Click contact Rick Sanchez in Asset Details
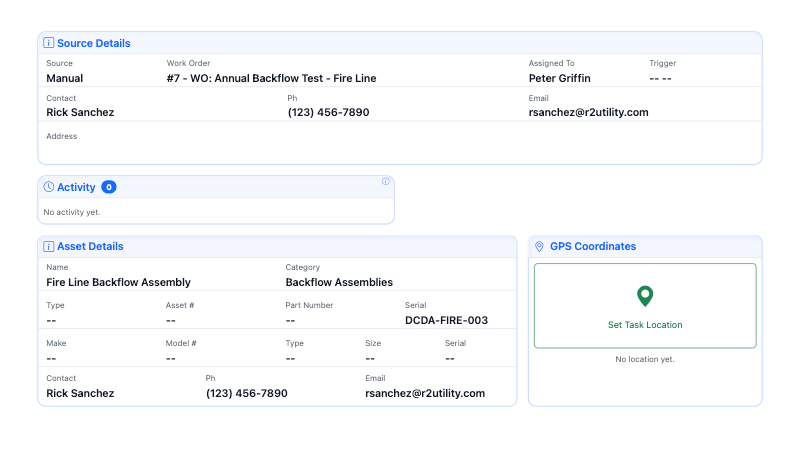800x450 pixels. point(80,394)
